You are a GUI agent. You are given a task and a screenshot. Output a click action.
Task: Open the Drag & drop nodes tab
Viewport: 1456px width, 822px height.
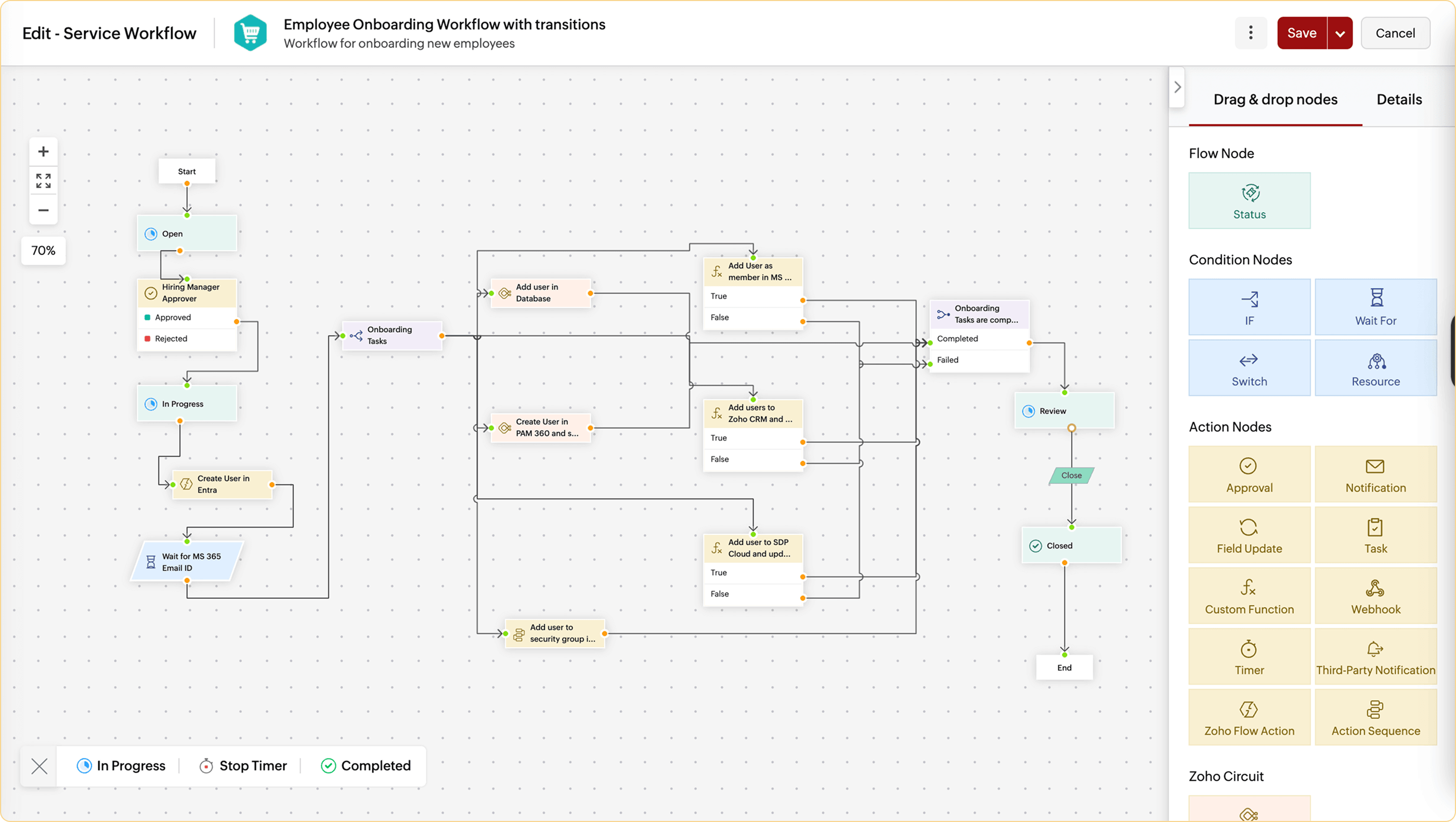(1275, 99)
